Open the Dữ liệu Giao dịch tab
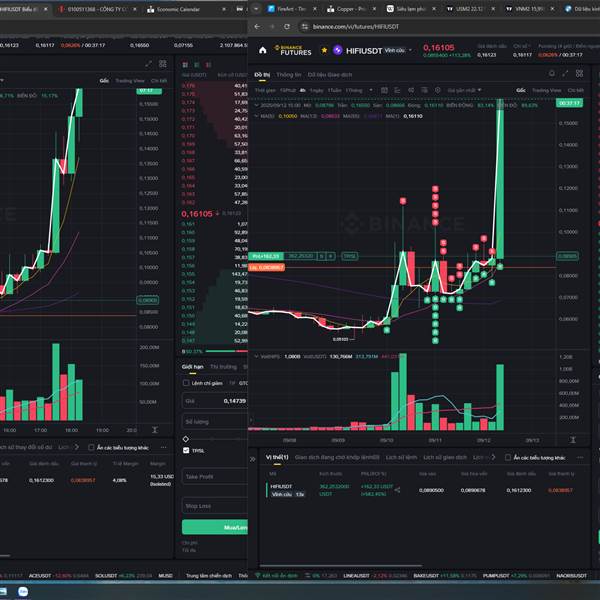The width and height of the screenshot is (600, 600). (x=329, y=75)
